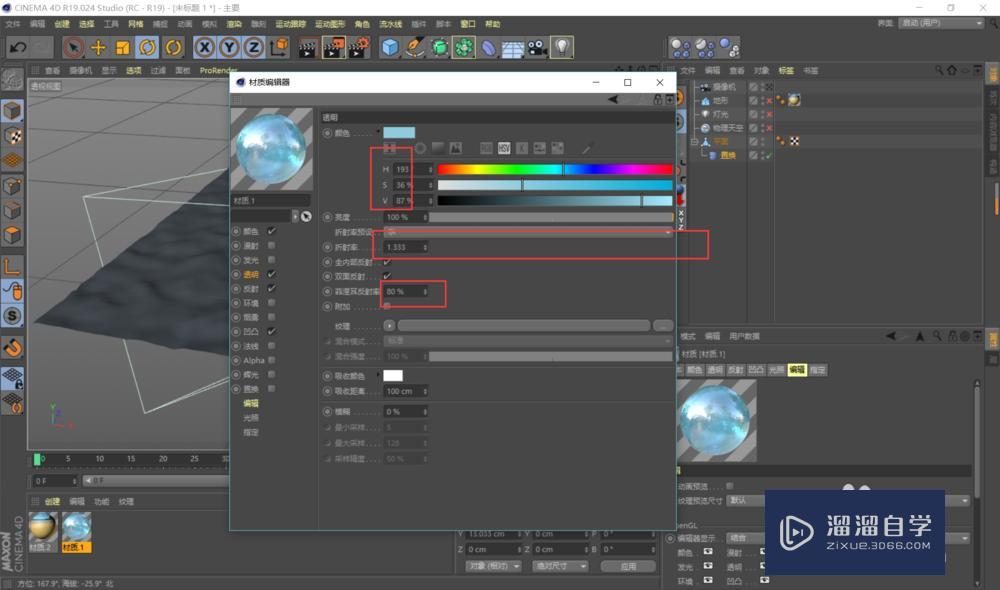The height and width of the screenshot is (590, 1000).
Task: Add a cube primitive object
Action: point(390,48)
